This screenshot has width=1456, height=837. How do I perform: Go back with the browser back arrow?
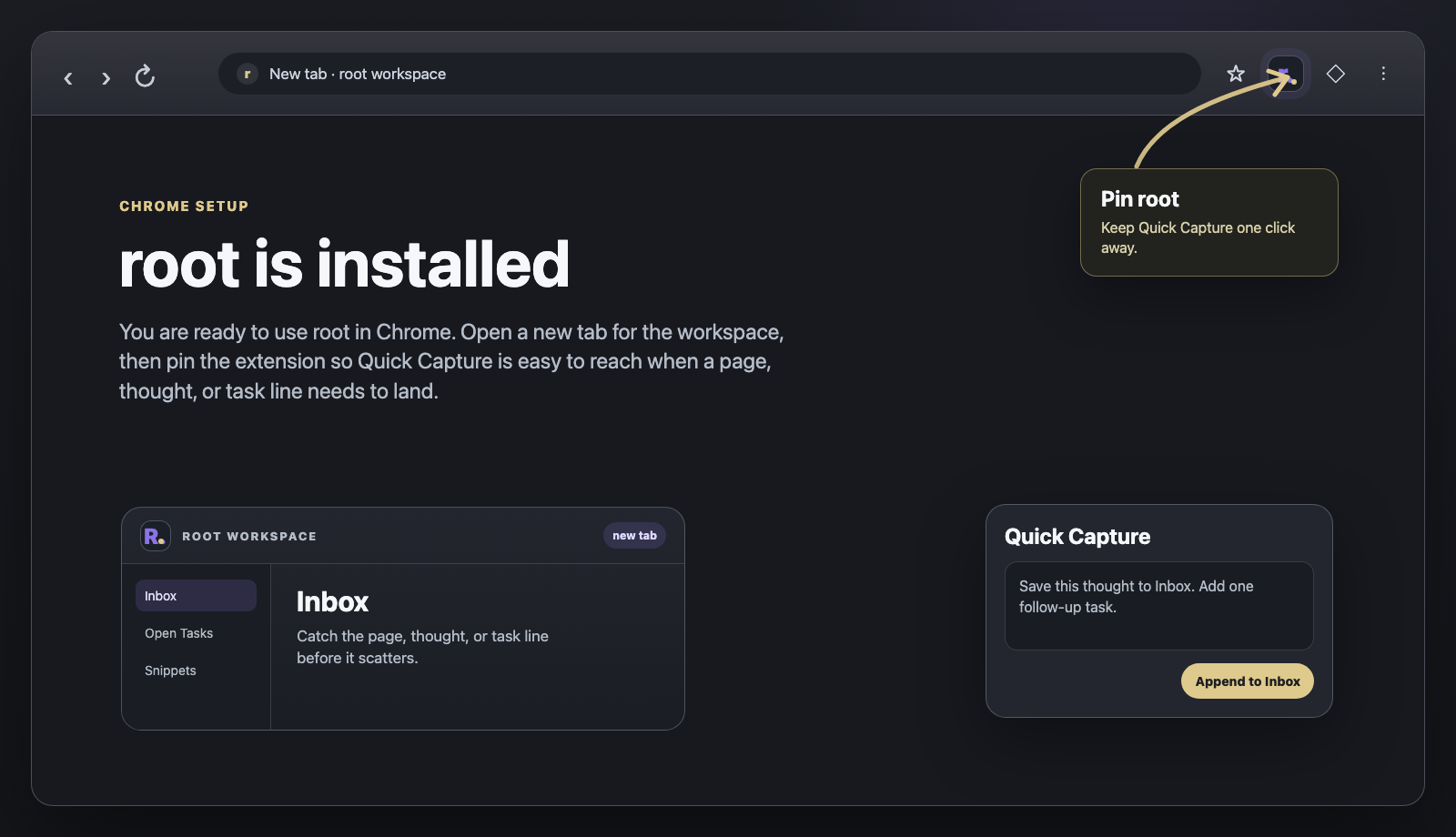pos(68,78)
